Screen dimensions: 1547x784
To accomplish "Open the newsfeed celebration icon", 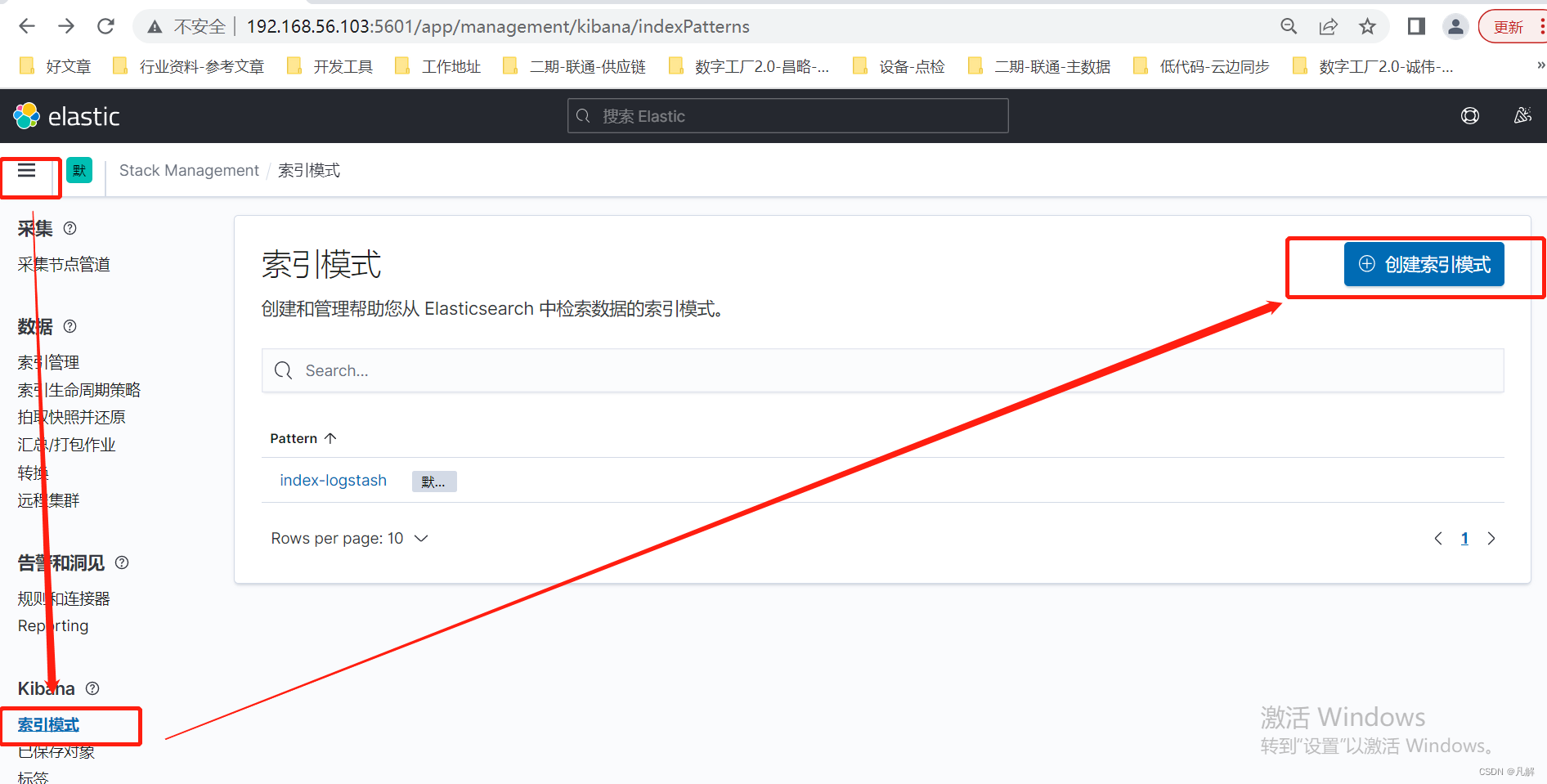I will 1522,116.
